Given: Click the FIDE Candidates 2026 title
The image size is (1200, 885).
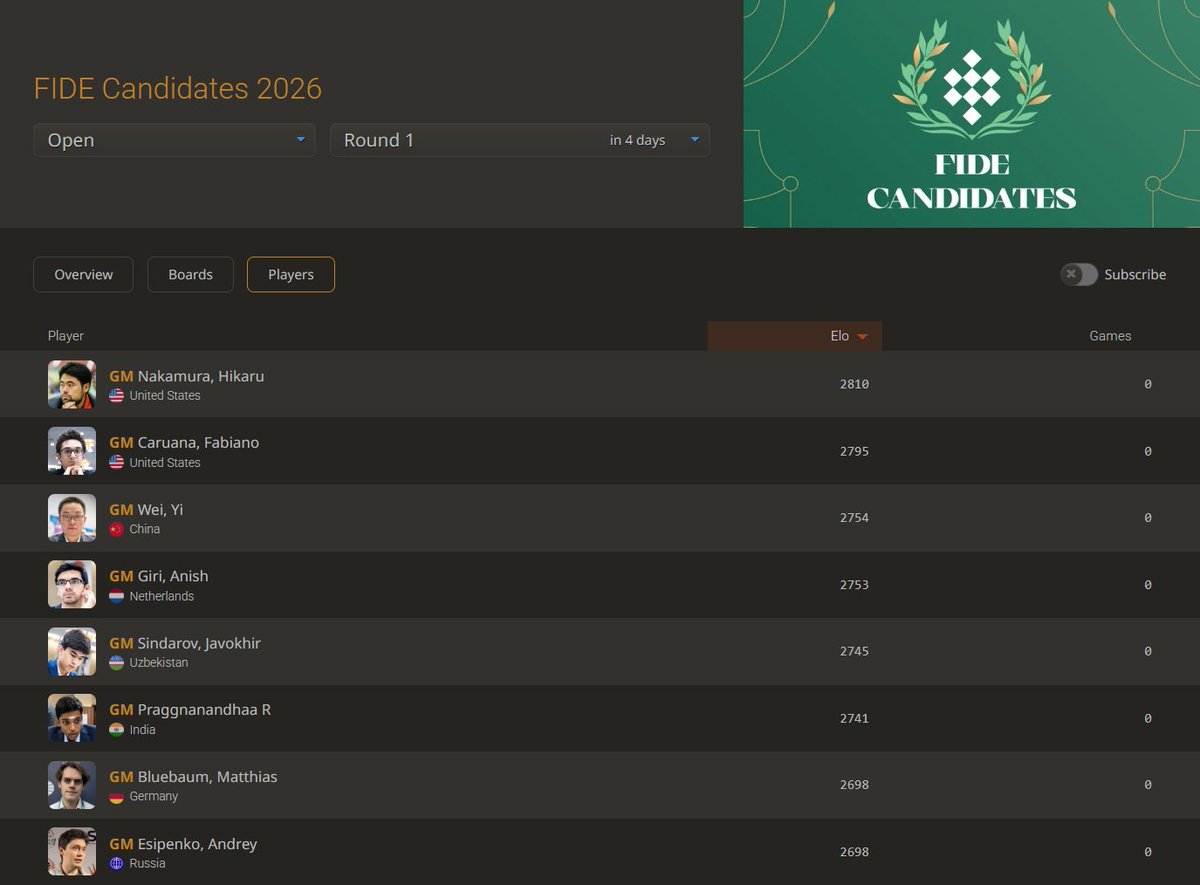Looking at the screenshot, I should 178,88.
